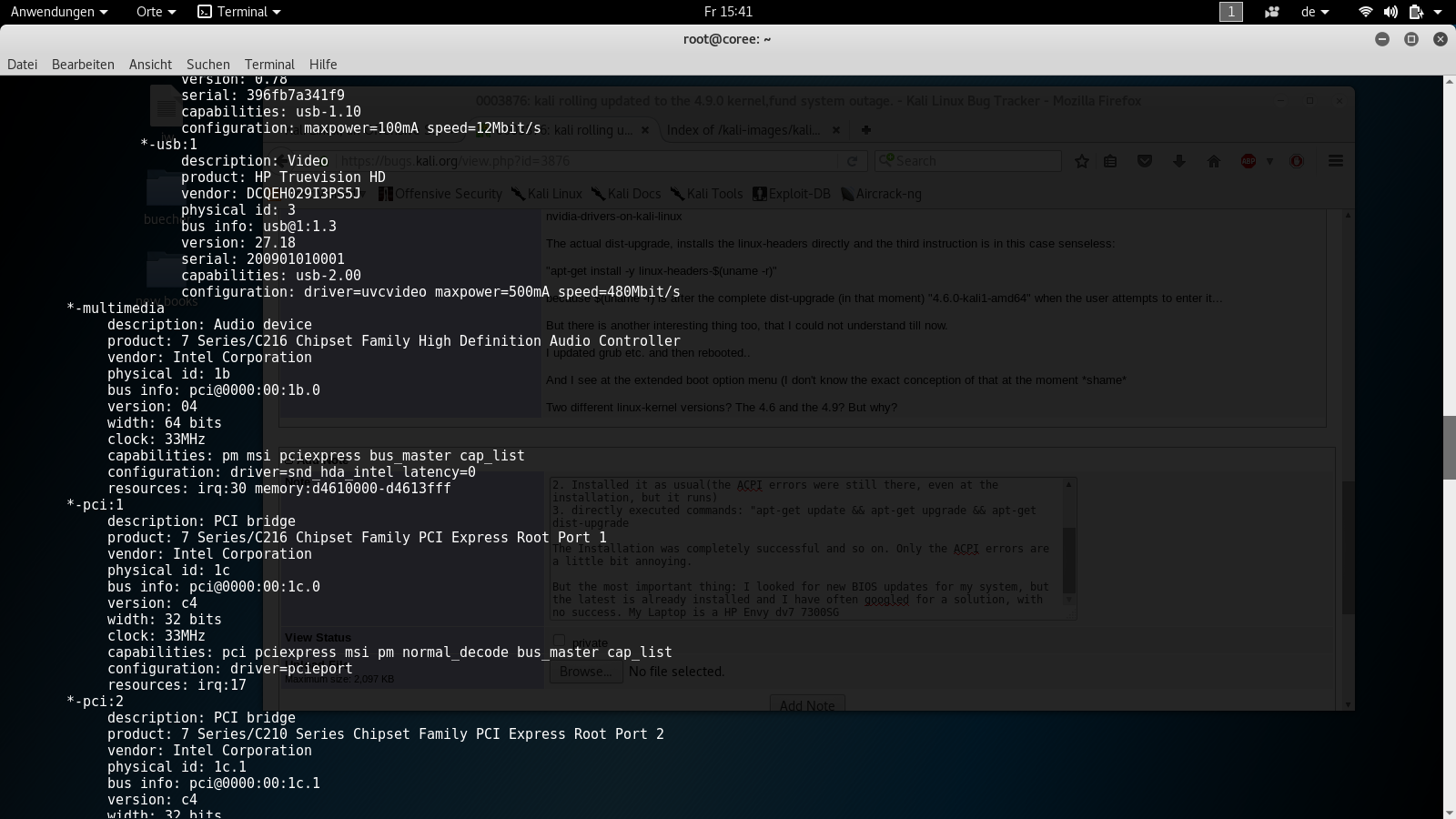Click the terminal vertical scrollbar handle

(x=1449, y=447)
